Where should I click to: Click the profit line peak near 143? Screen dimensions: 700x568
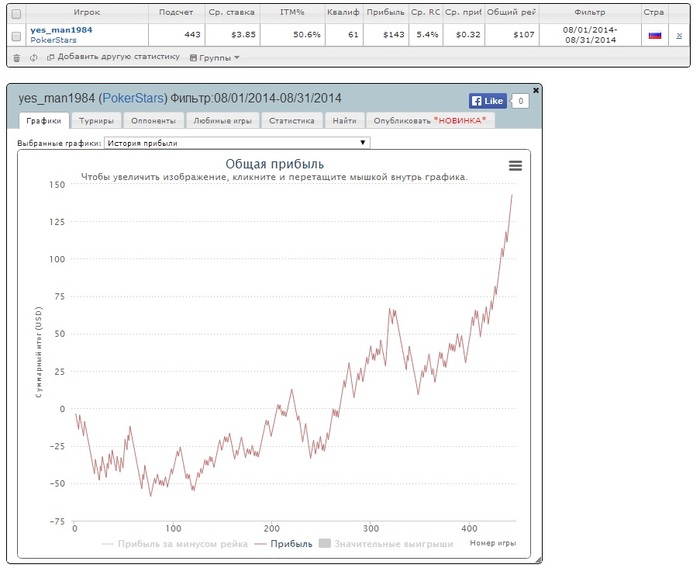tap(512, 195)
